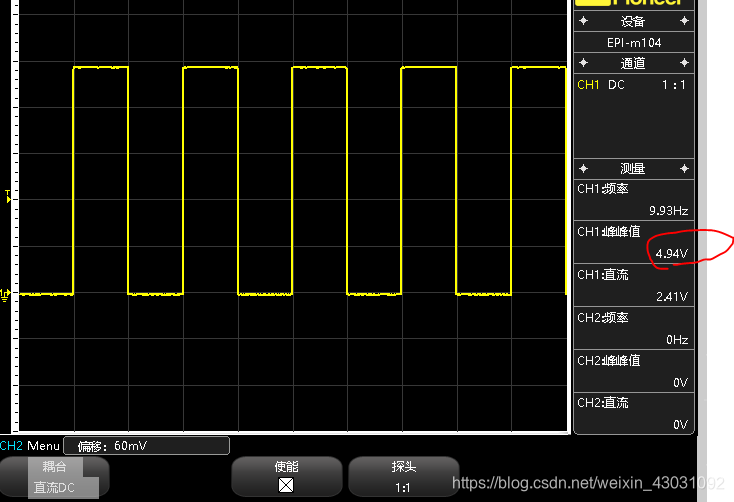Select the CH2 Menu label
This screenshot has width=734, height=502.
30,446
